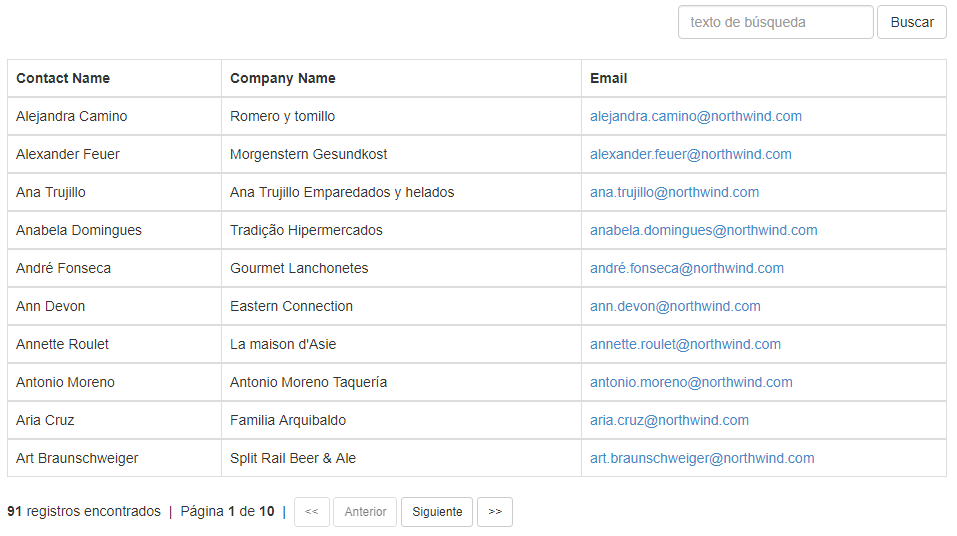
Task: Click annette.roulet@northwind.com link
Action: pos(685,344)
